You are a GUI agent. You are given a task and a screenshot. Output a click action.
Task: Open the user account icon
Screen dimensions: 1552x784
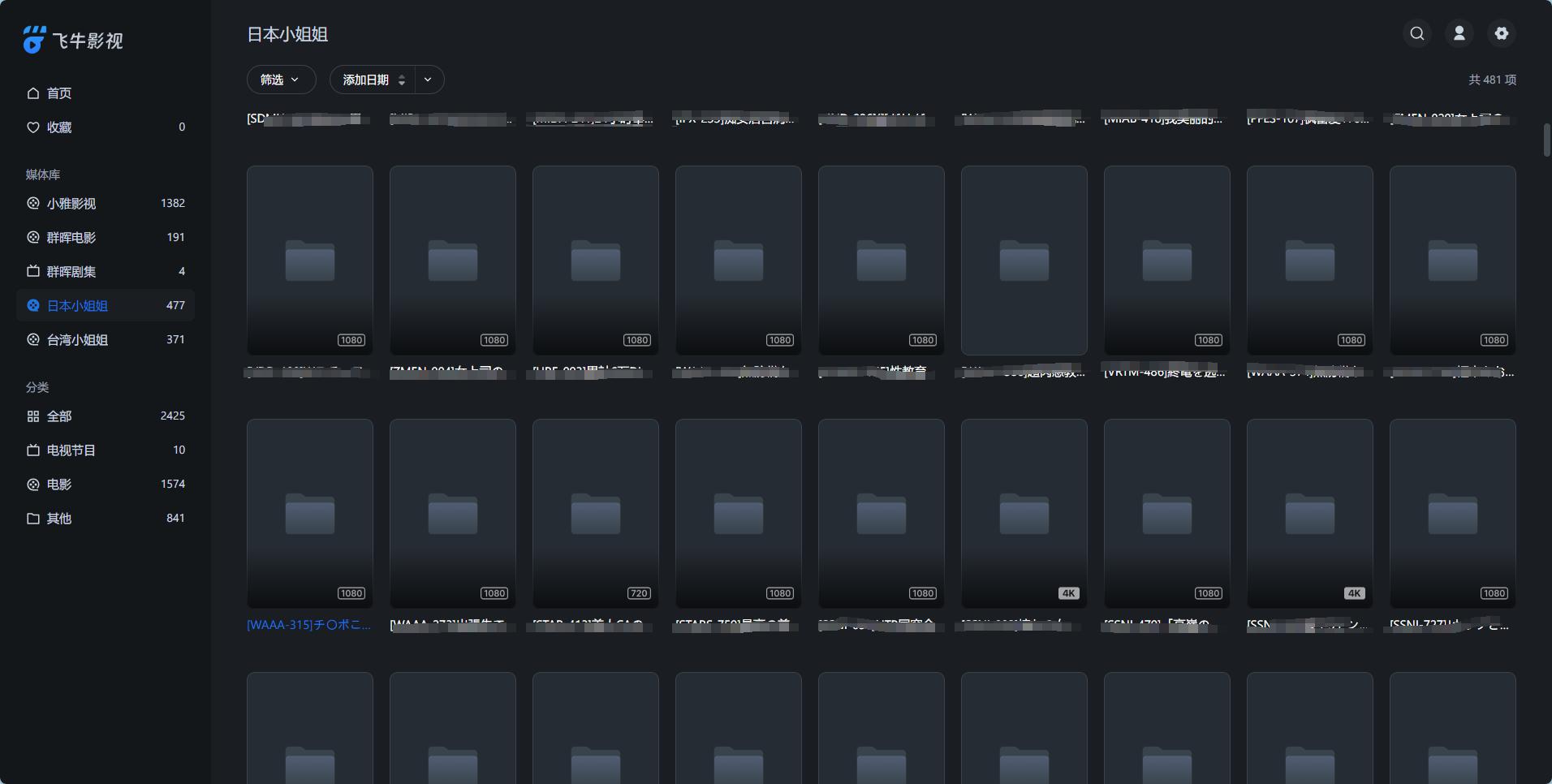click(1459, 33)
